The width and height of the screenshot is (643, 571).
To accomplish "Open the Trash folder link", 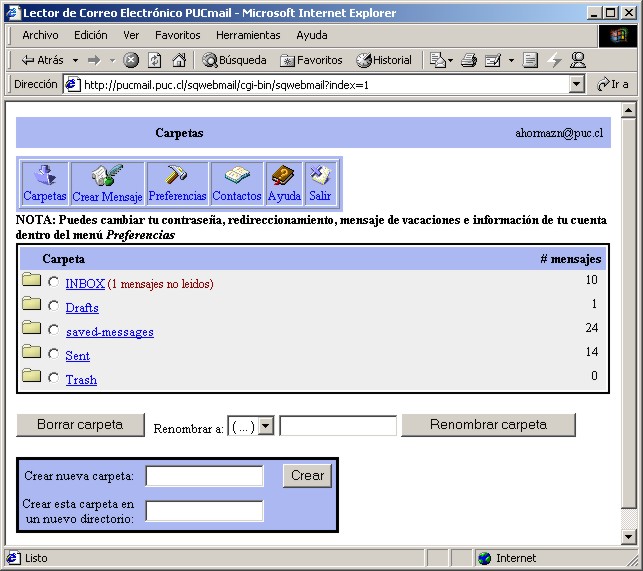I will click(x=81, y=380).
